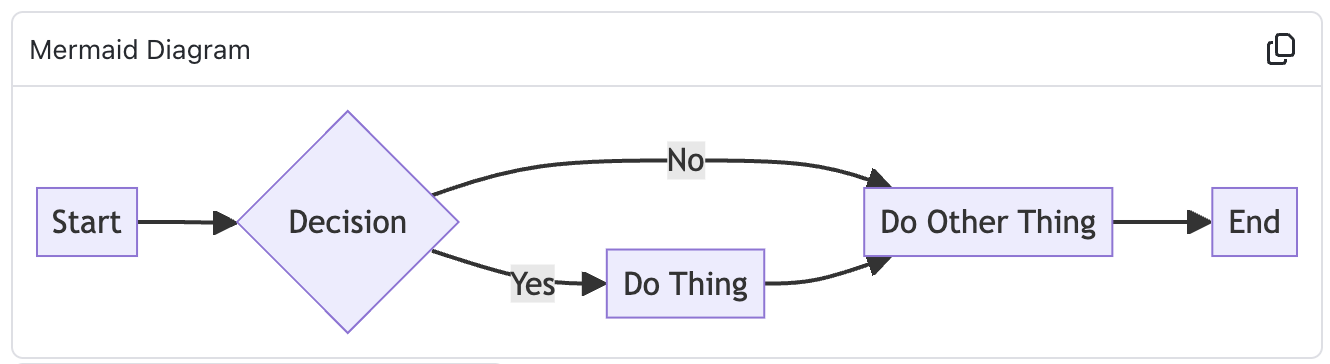This screenshot has height=364, width=1330.
Task: Click line from Do Other Thing to End
Action: pyautogui.click(x=1150, y=222)
